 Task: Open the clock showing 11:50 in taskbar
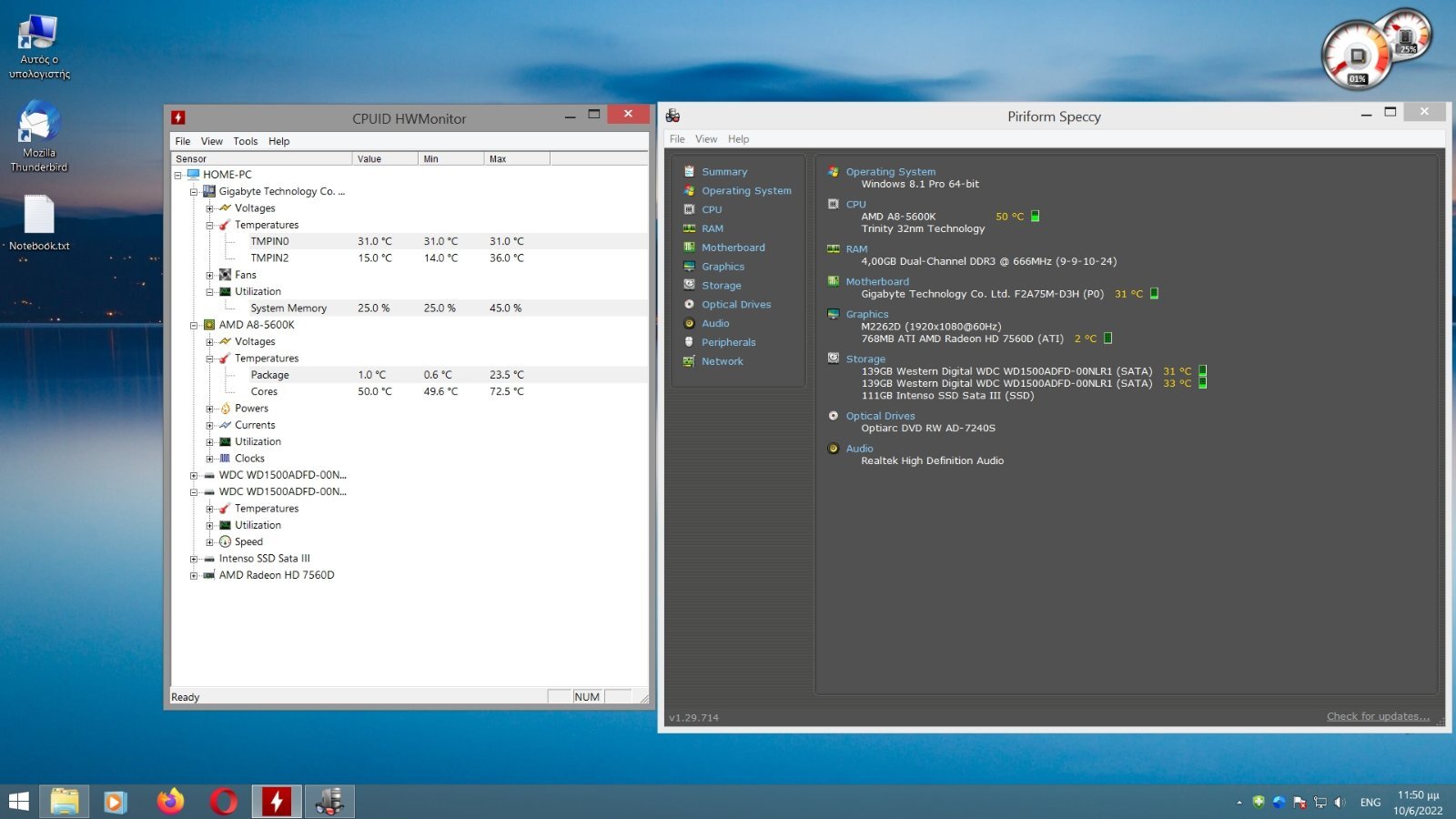1418,803
